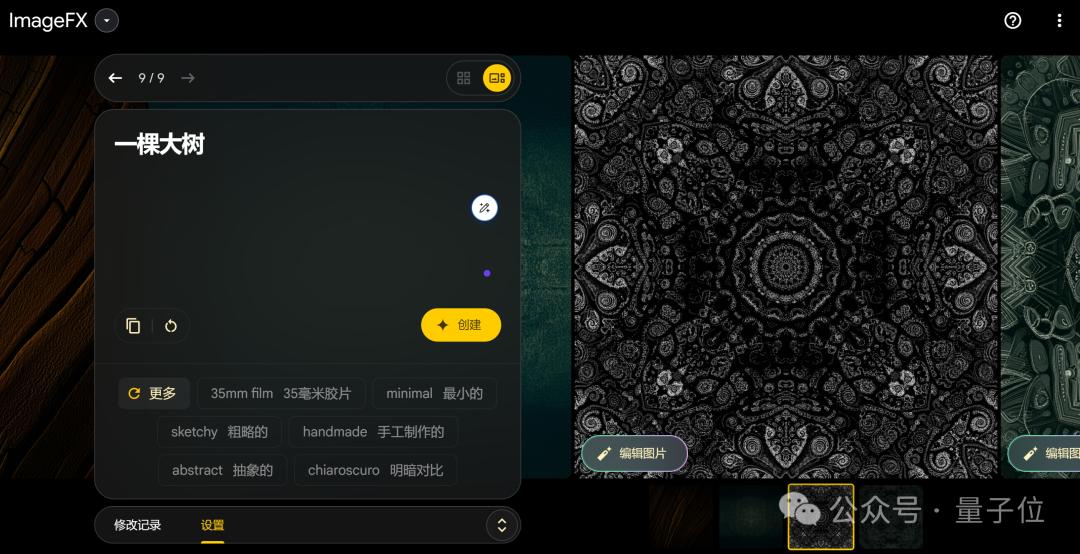Click 编辑图片 on the mandala image
Viewport: 1080px width, 554px height.
click(634, 453)
